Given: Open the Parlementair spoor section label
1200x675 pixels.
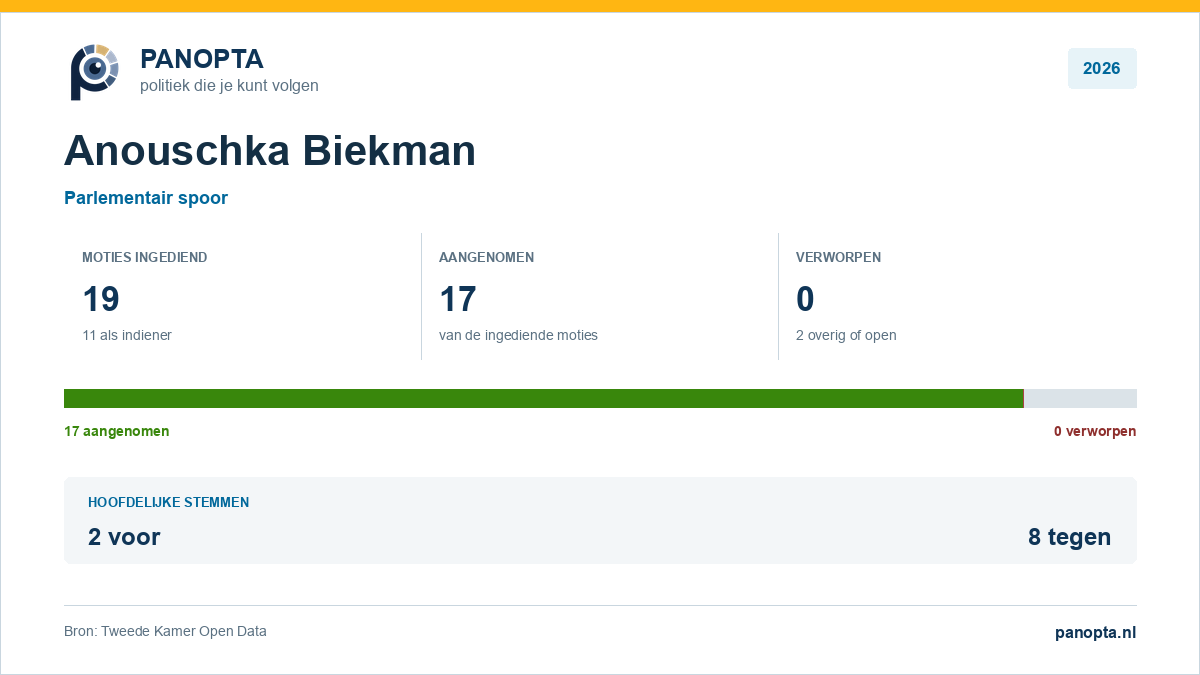Looking at the screenshot, I should pos(146,198).
